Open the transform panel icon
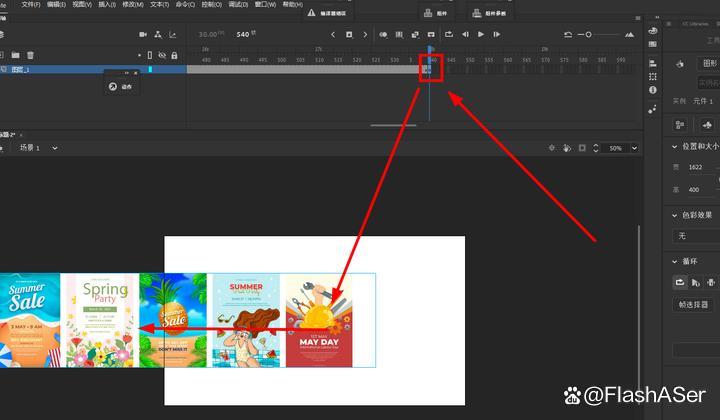Screen dimensions: 720x420 [x=652, y=77]
